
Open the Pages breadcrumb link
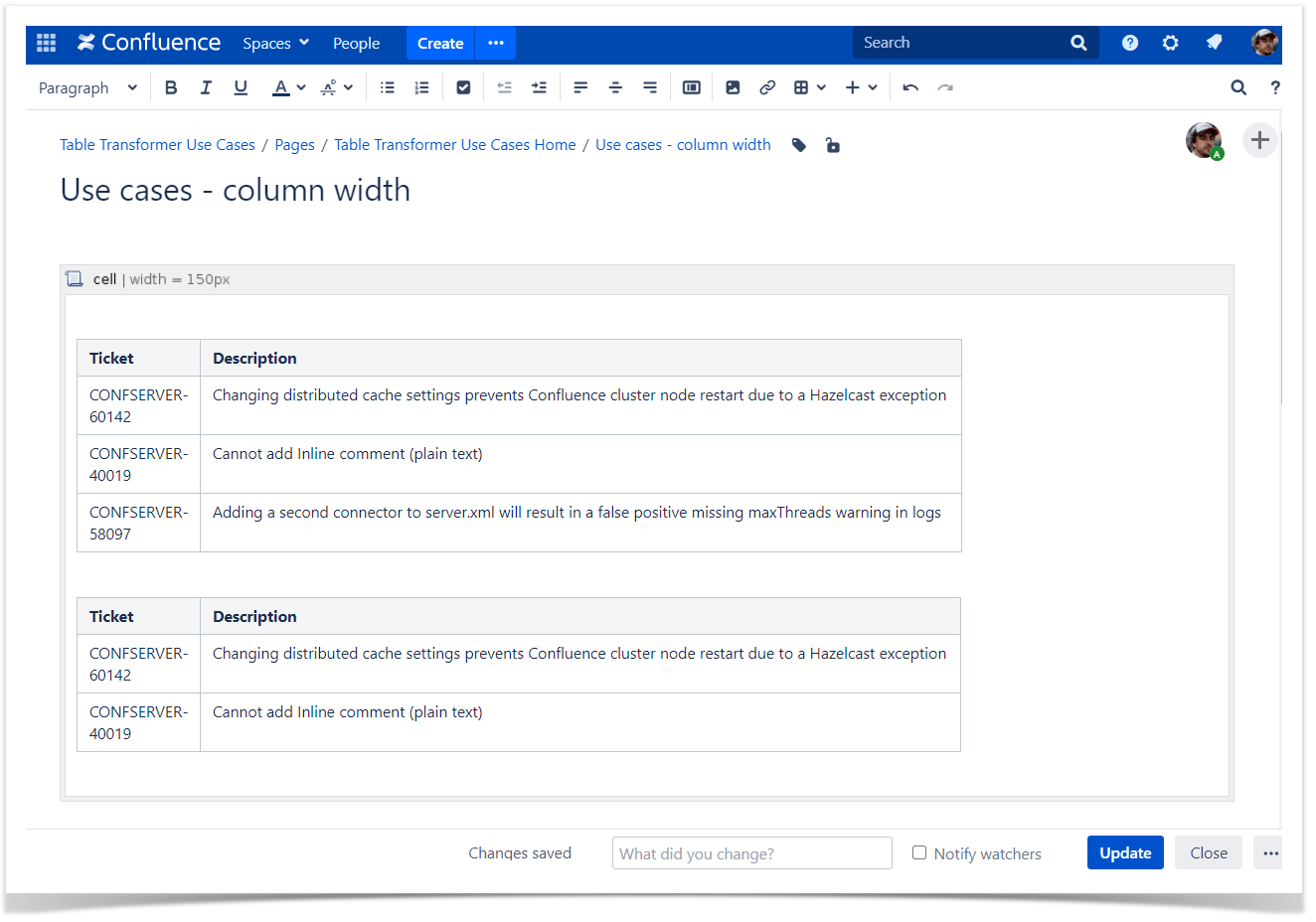(x=294, y=145)
